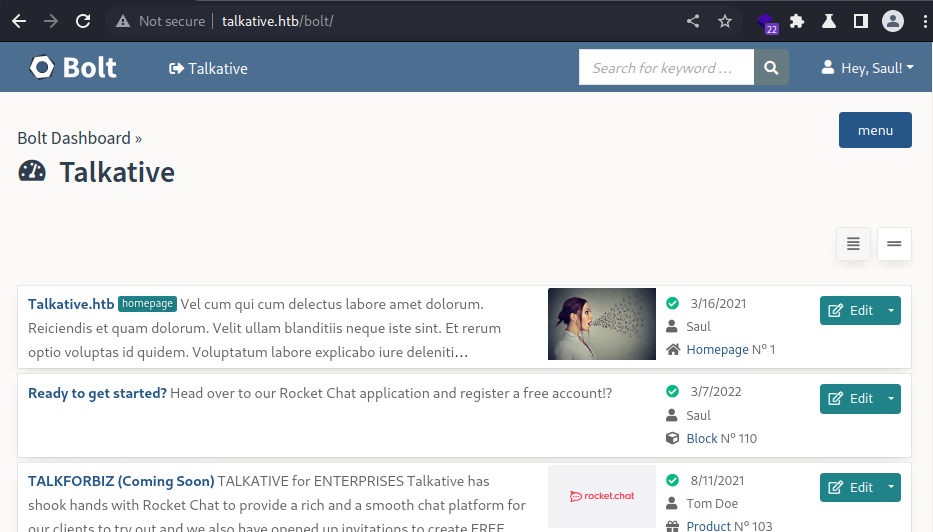The width and height of the screenshot is (933, 532).
Task: Open the TALKFORBIZ (Coming Soon) record
Action: click(121, 481)
